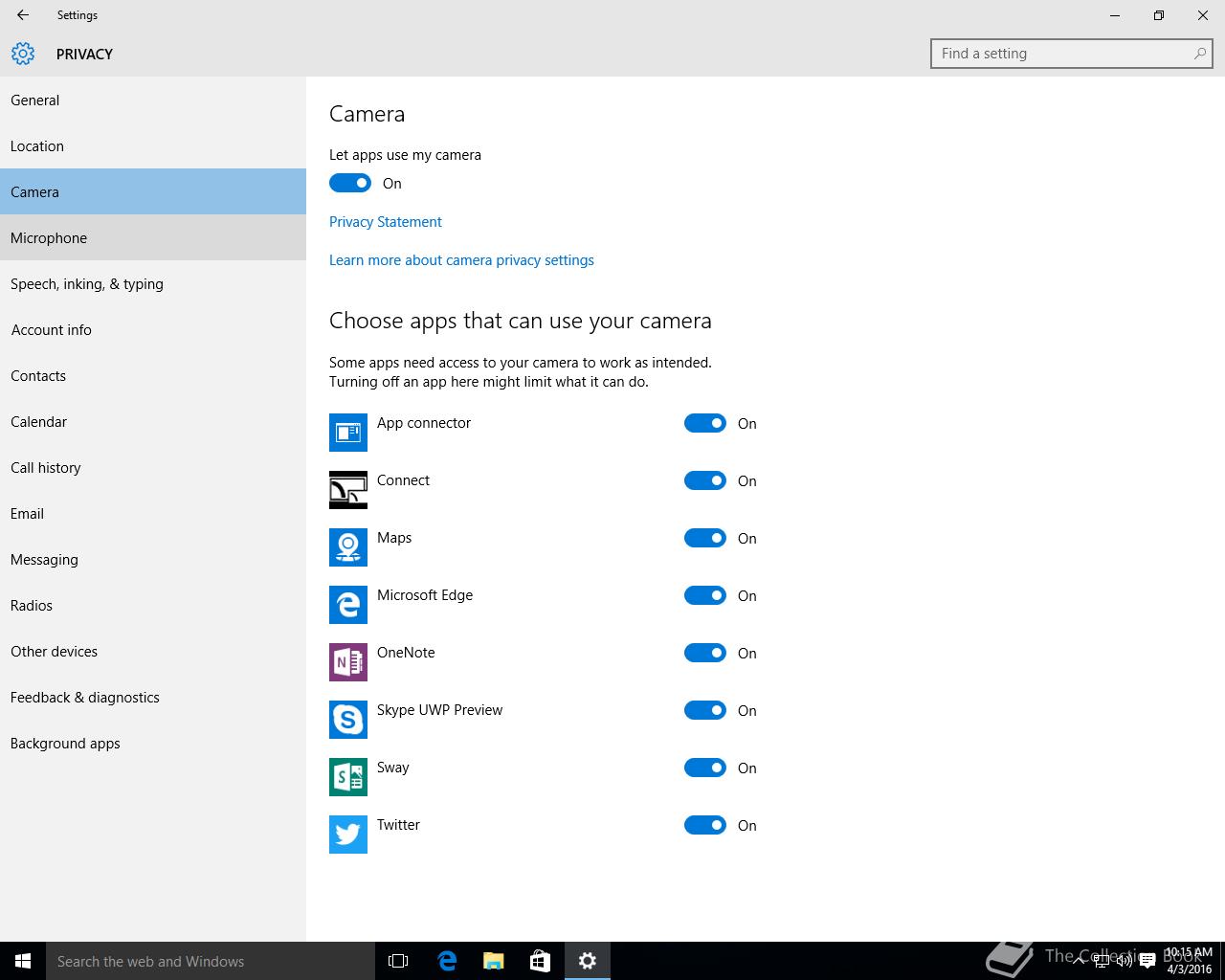Turn off Let apps use my camera

coord(350,183)
